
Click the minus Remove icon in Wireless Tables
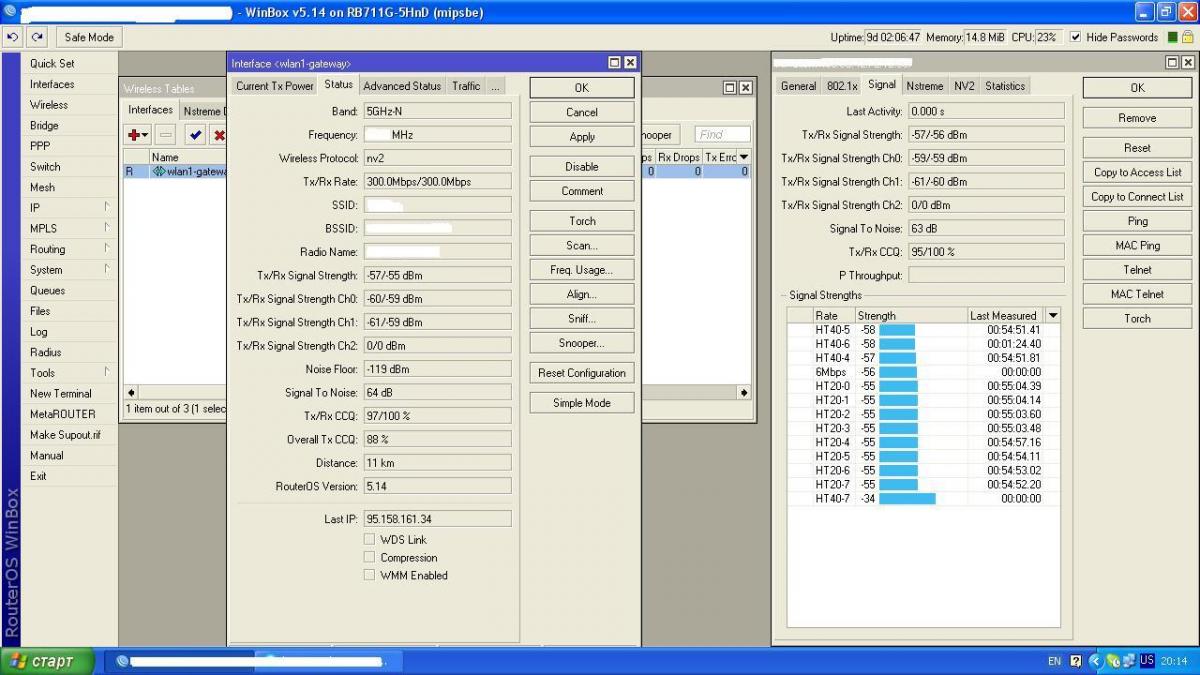[166, 135]
